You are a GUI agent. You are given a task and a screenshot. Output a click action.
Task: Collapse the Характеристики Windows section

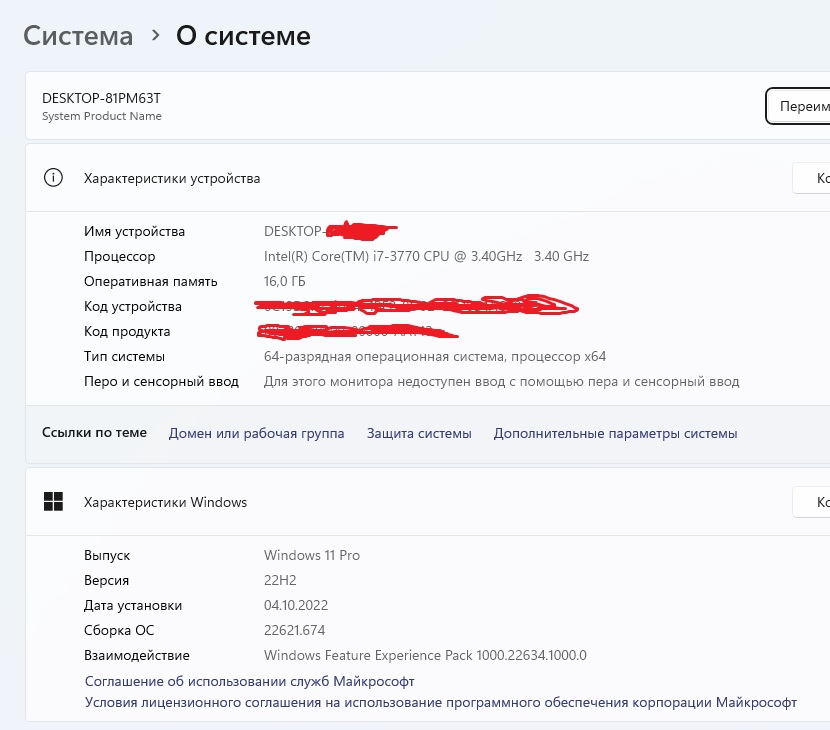[x=428, y=502]
